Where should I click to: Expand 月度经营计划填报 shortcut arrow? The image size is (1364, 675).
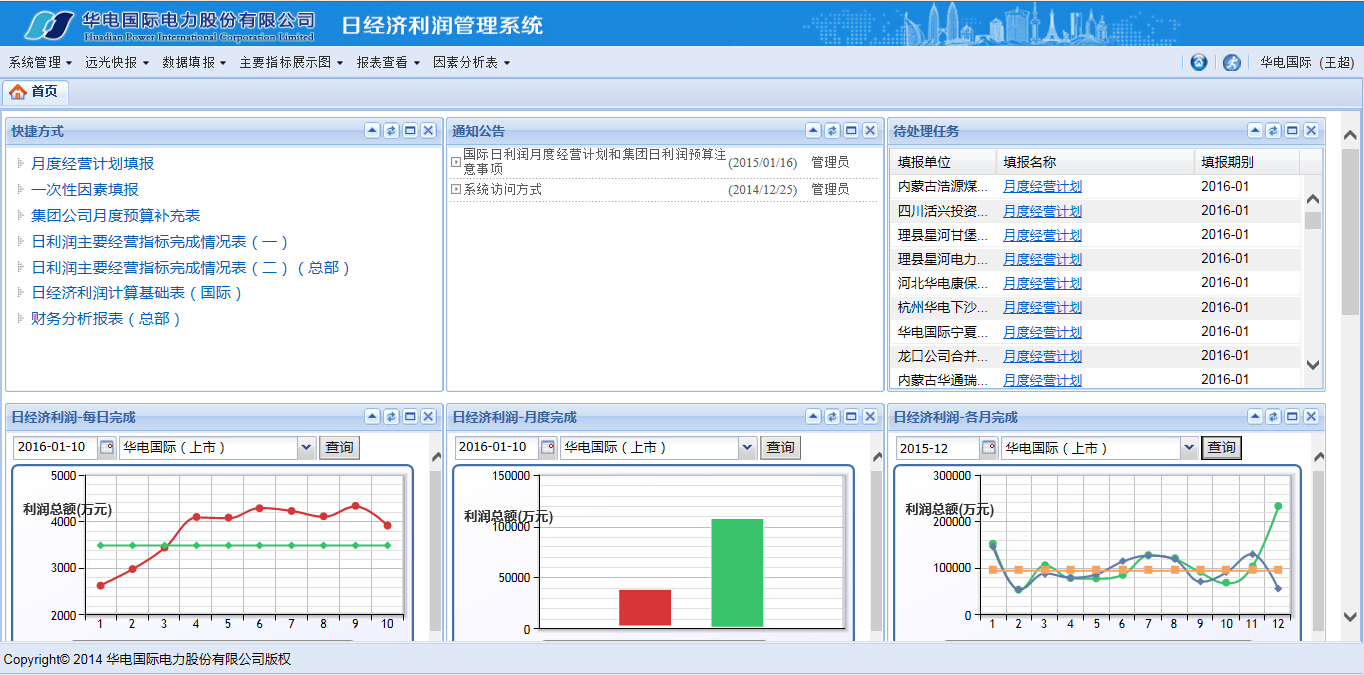pyautogui.click(x=20, y=163)
